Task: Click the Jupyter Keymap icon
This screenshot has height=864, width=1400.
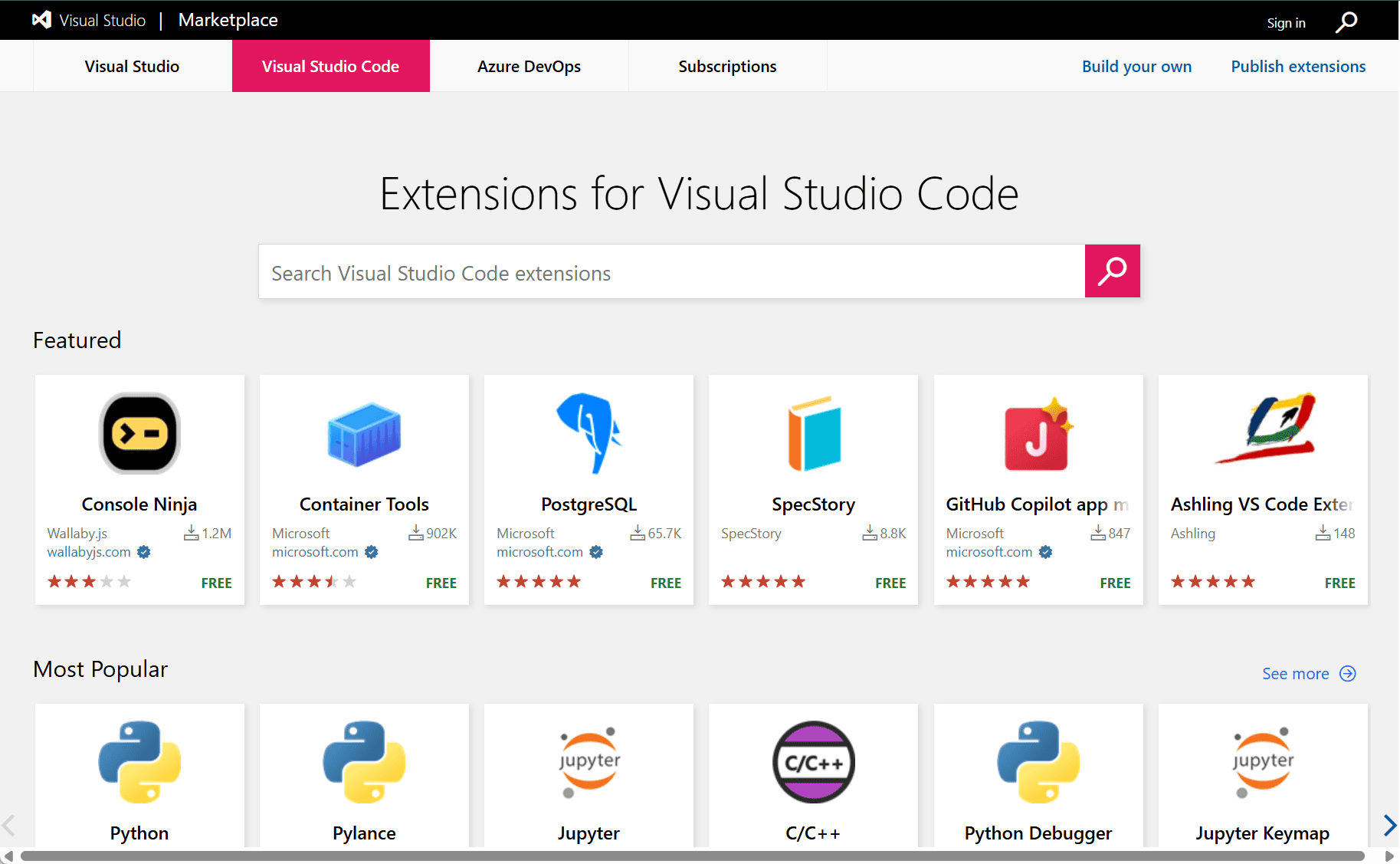Action: click(x=1262, y=761)
